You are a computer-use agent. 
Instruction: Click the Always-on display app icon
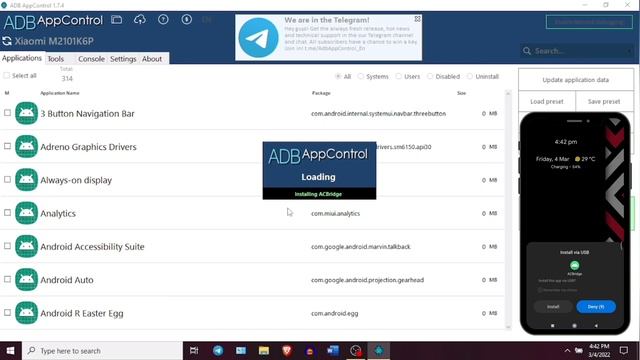(27, 180)
